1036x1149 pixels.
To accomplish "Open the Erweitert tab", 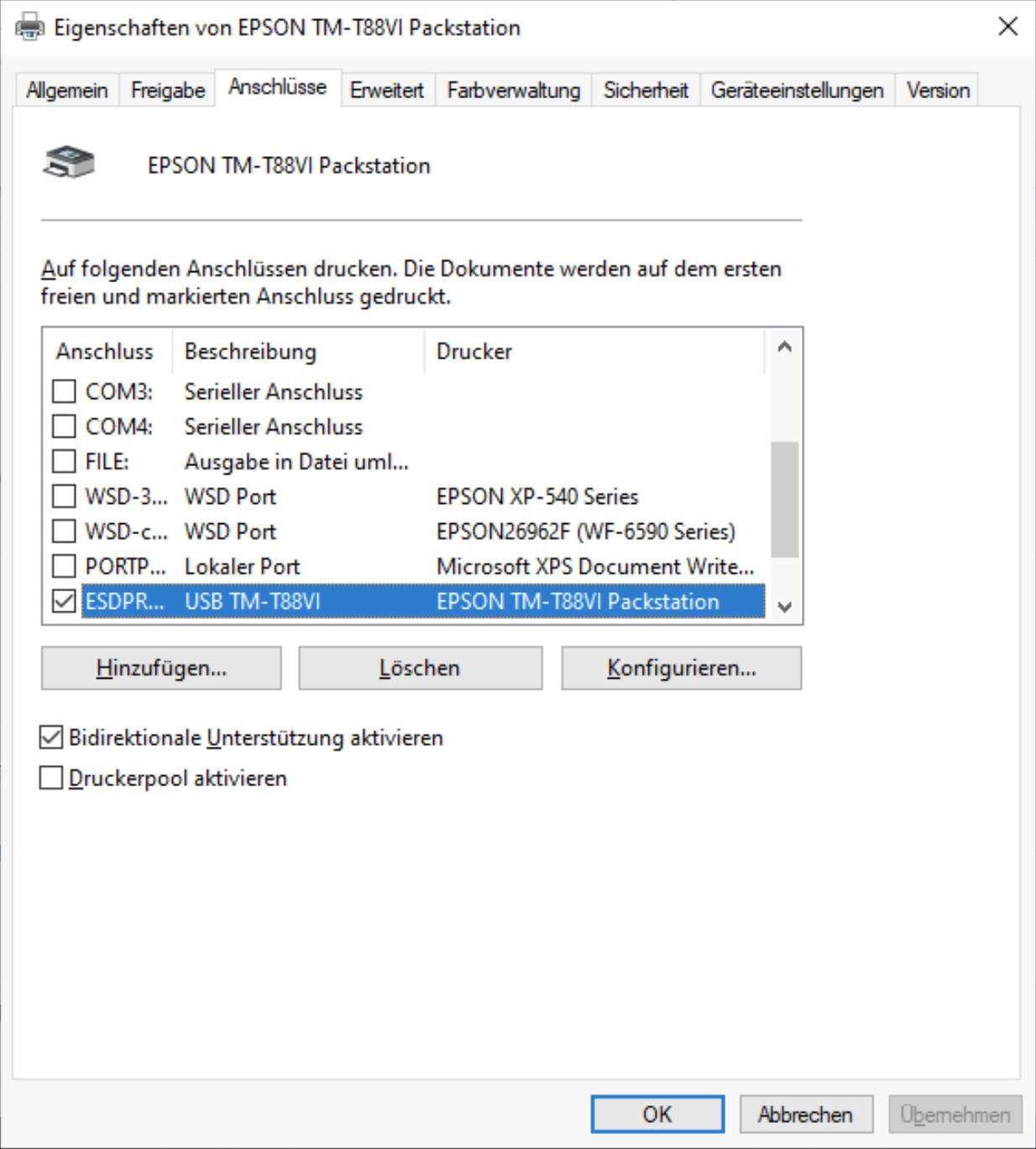I will pos(387,90).
